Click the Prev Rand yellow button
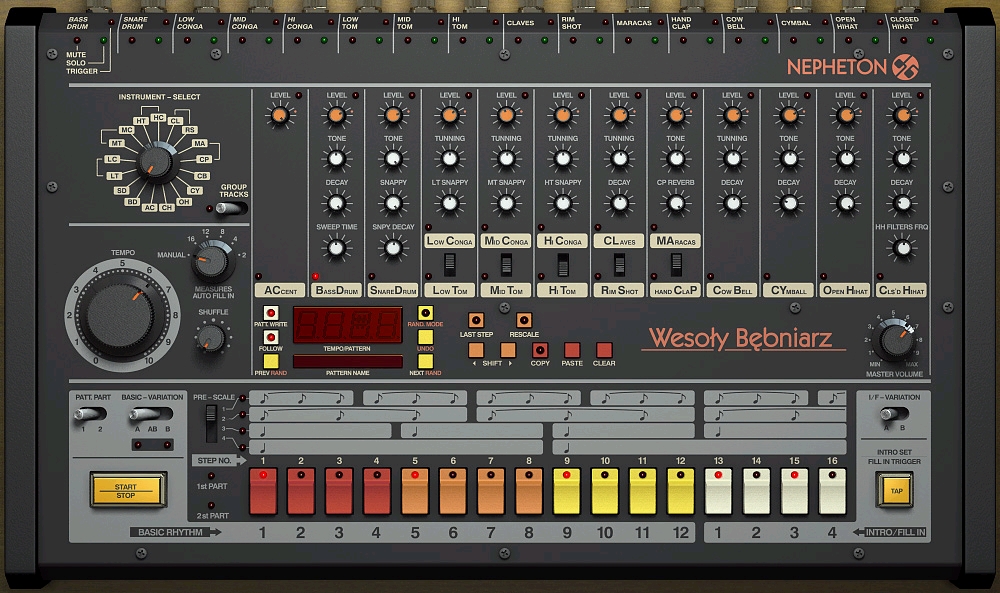1000x593 pixels. pyautogui.click(x=271, y=362)
